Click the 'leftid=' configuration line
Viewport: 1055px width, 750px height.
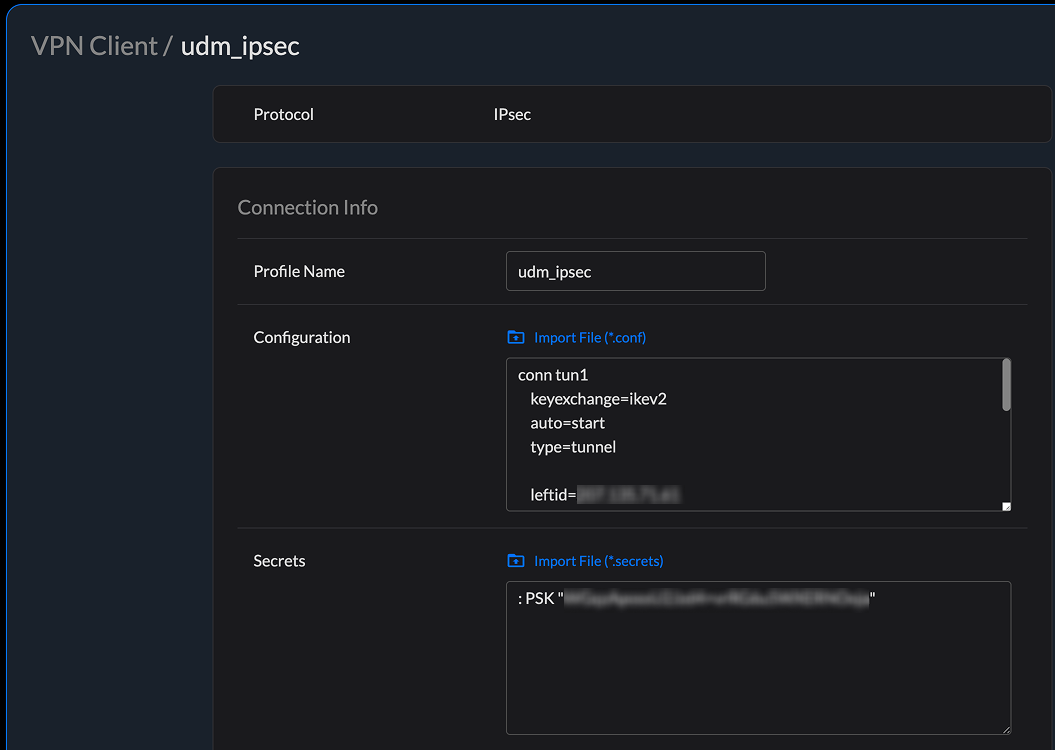(x=605, y=495)
